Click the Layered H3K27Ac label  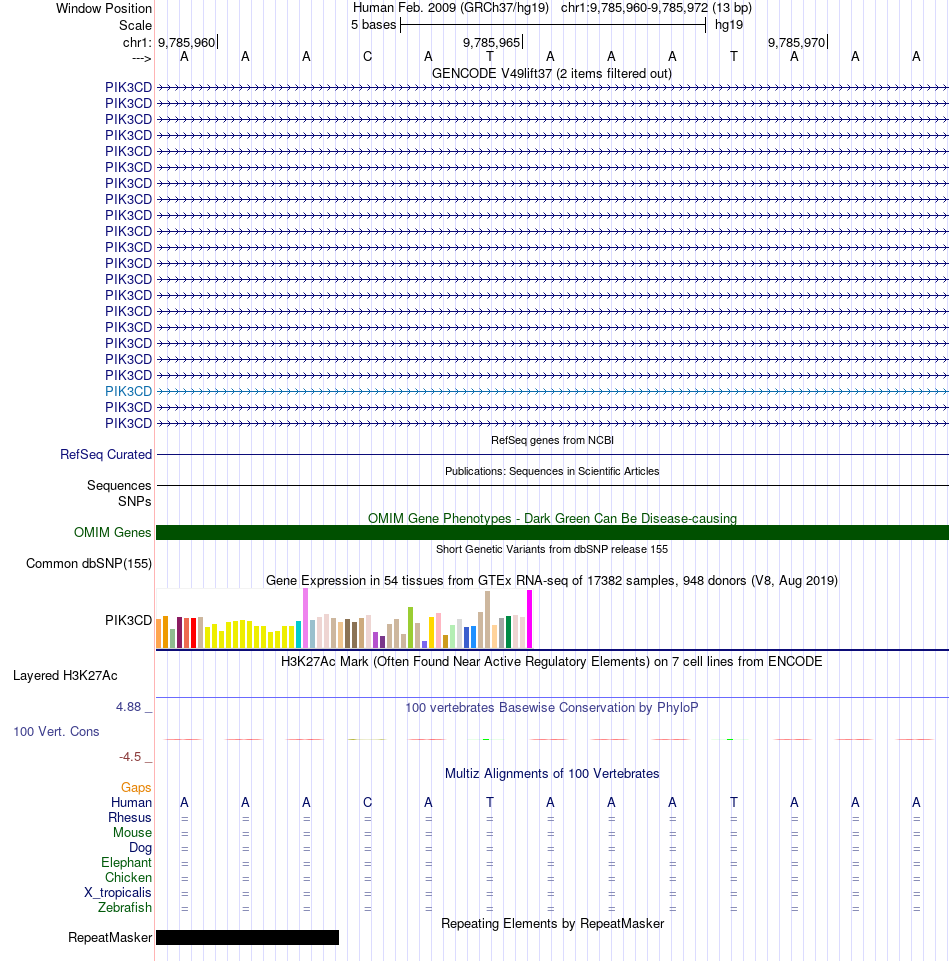pyautogui.click(x=65, y=675)
